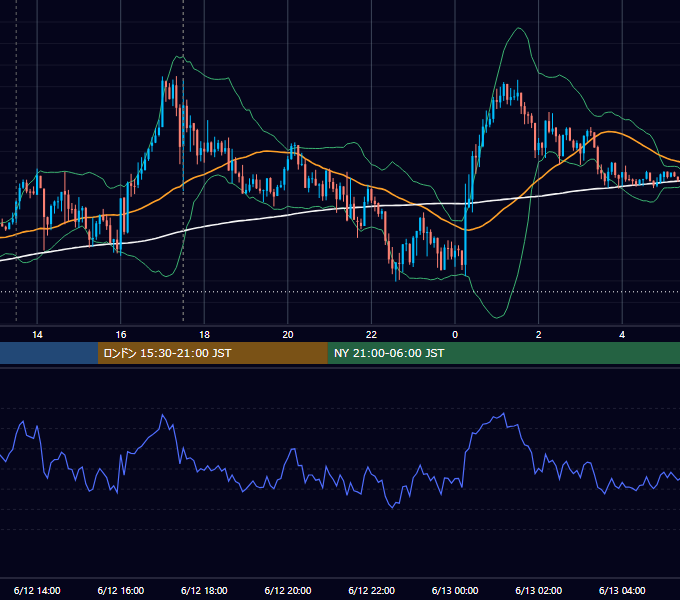The image size is (680, 600).
Task: Click the 2 hour label on price chart axis
Action: coord(539,335)
